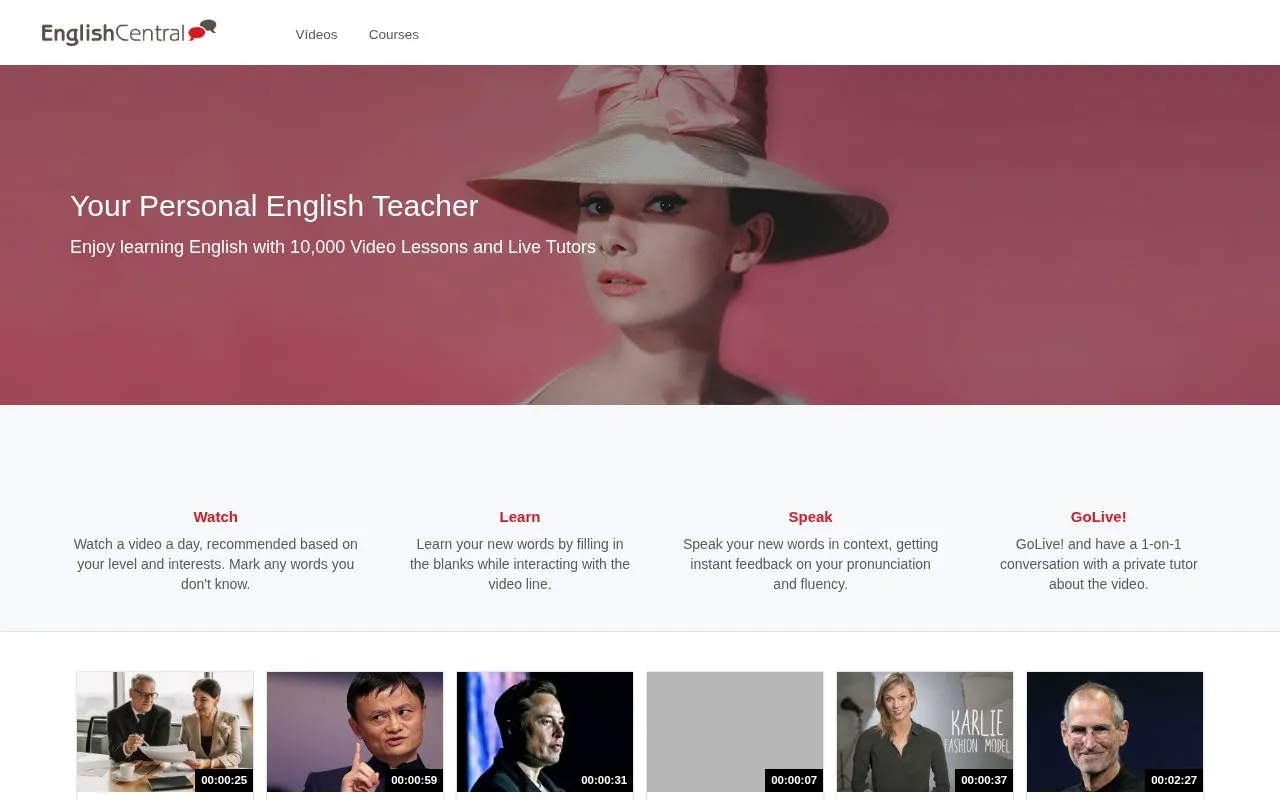Click the 'Speak your new words in context' description
Image resolution: width=1280 pixels, height=800 pixels.
pyautogui.click(x=810, y=564)
